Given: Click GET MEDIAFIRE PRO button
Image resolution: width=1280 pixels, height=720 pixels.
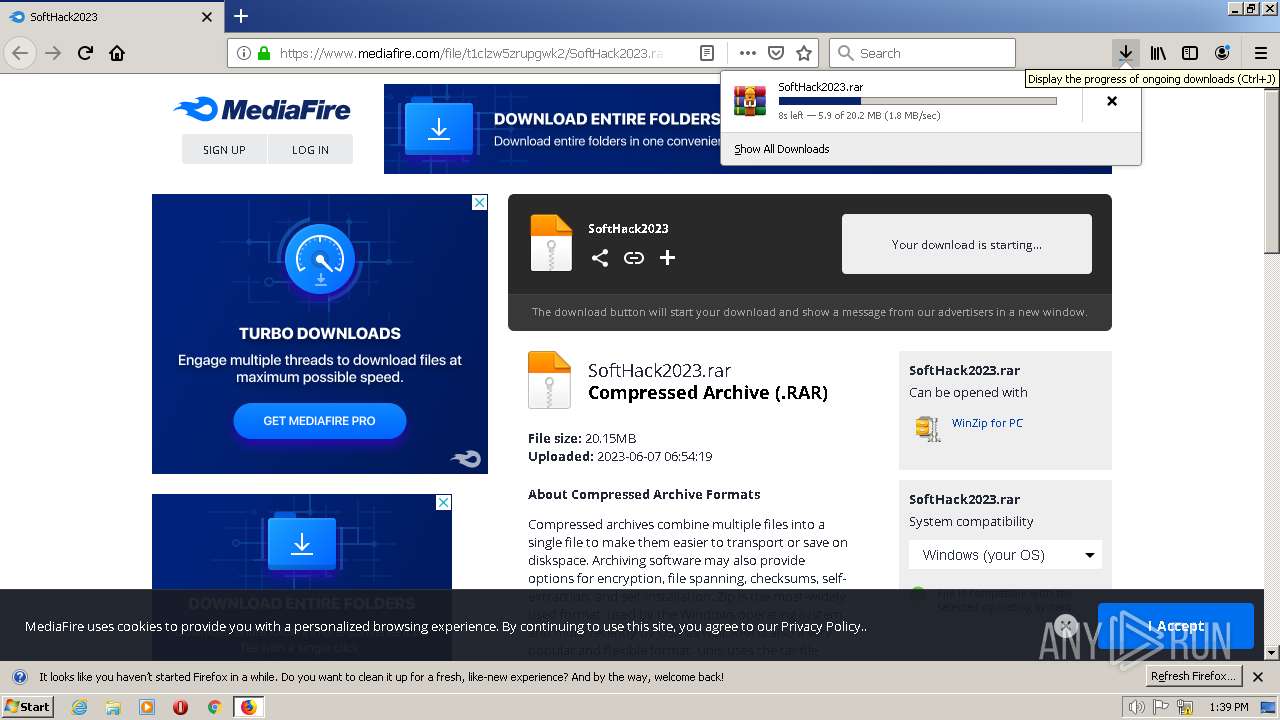Looking at the screenshot, I should click(320, 421).
